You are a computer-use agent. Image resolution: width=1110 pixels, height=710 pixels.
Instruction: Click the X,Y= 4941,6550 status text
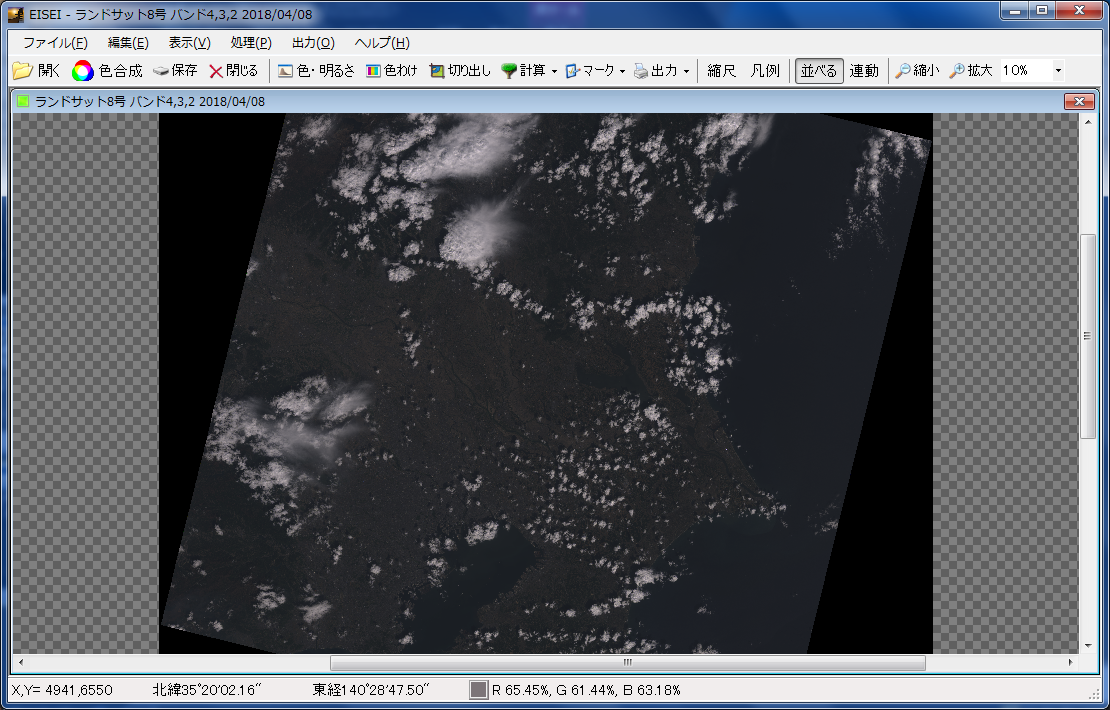pyautogui.click(x=62, y=690)
